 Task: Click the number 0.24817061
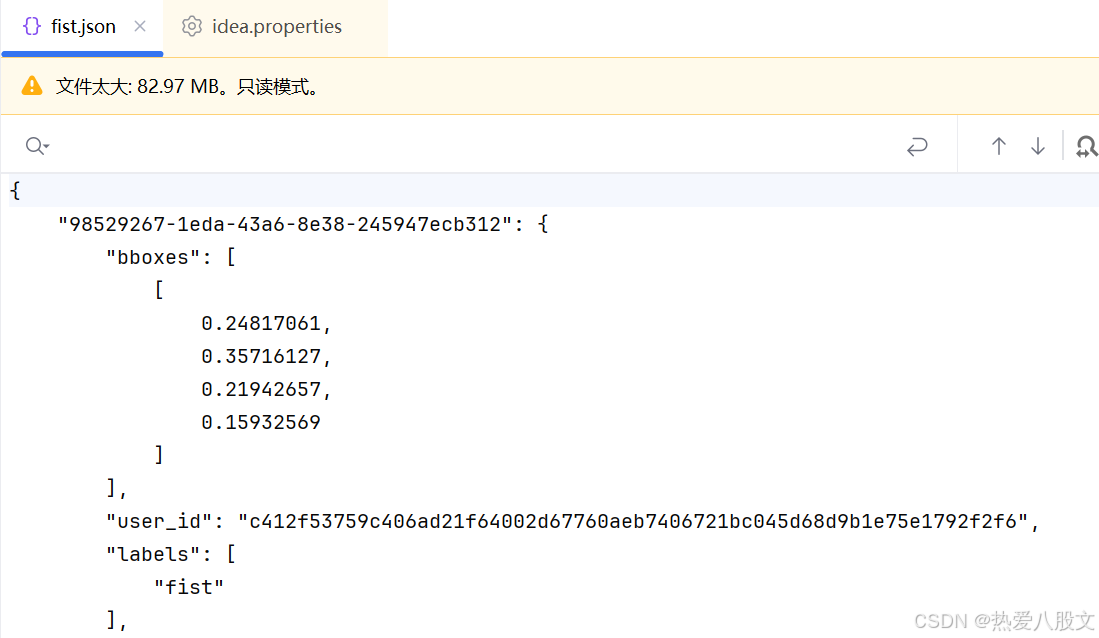click(262, 322)
